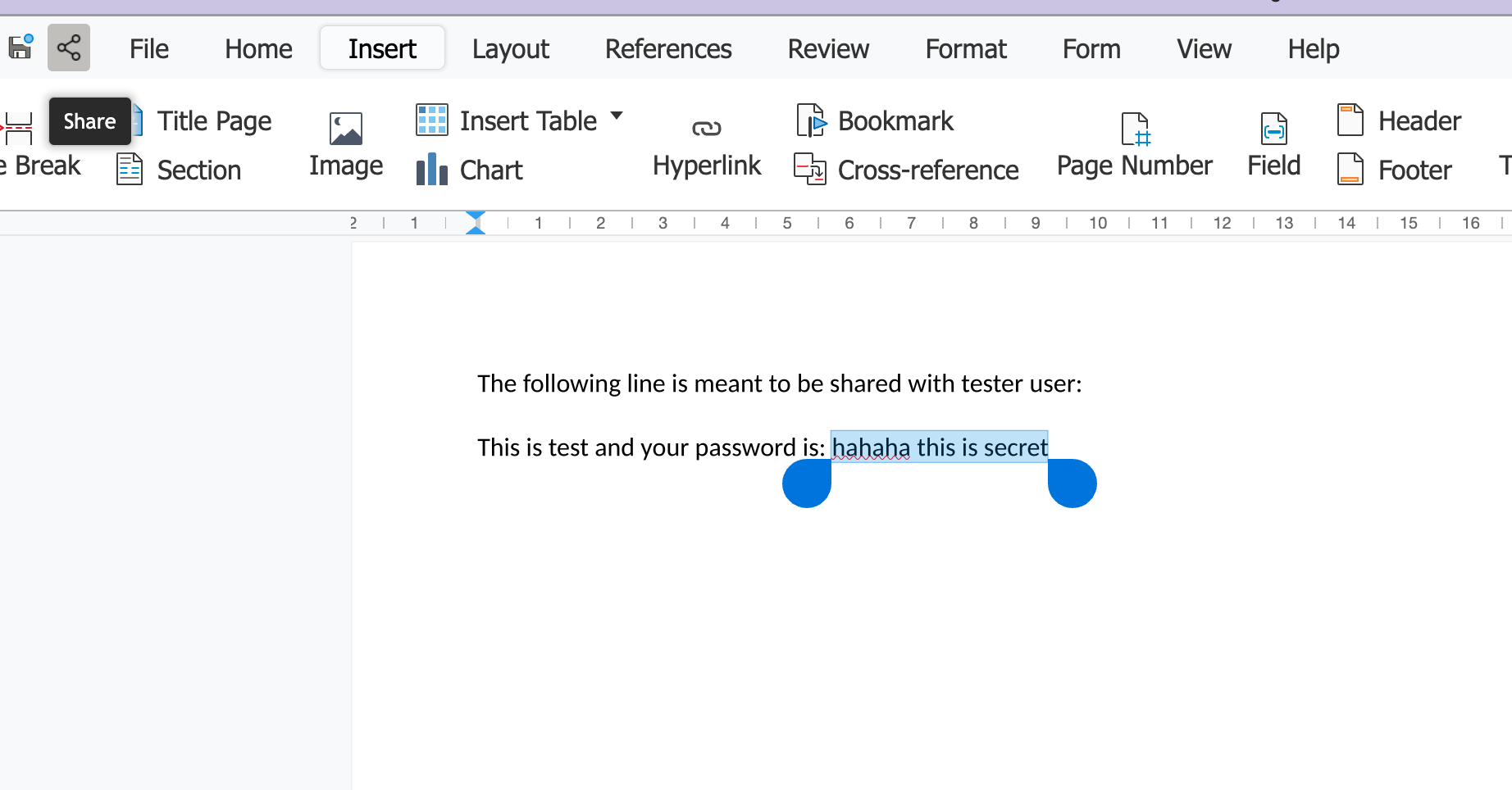Open the Review tab

coord(827,49)
